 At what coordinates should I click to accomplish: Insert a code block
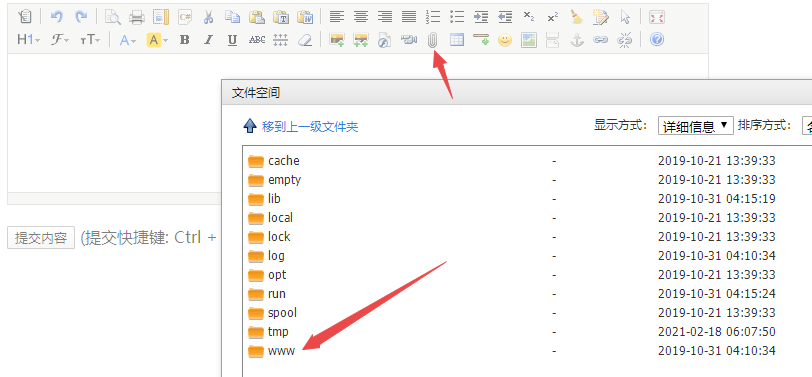[x=185, y=17]
